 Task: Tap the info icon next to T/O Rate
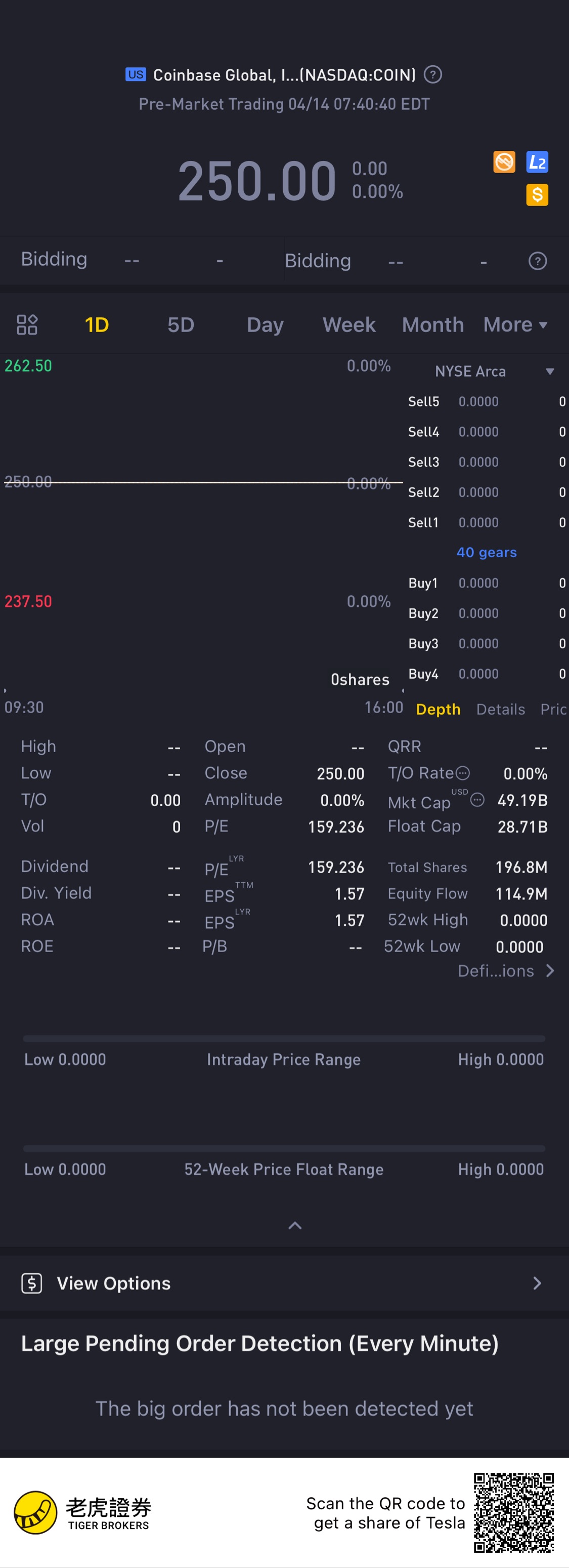click(462, 773)
